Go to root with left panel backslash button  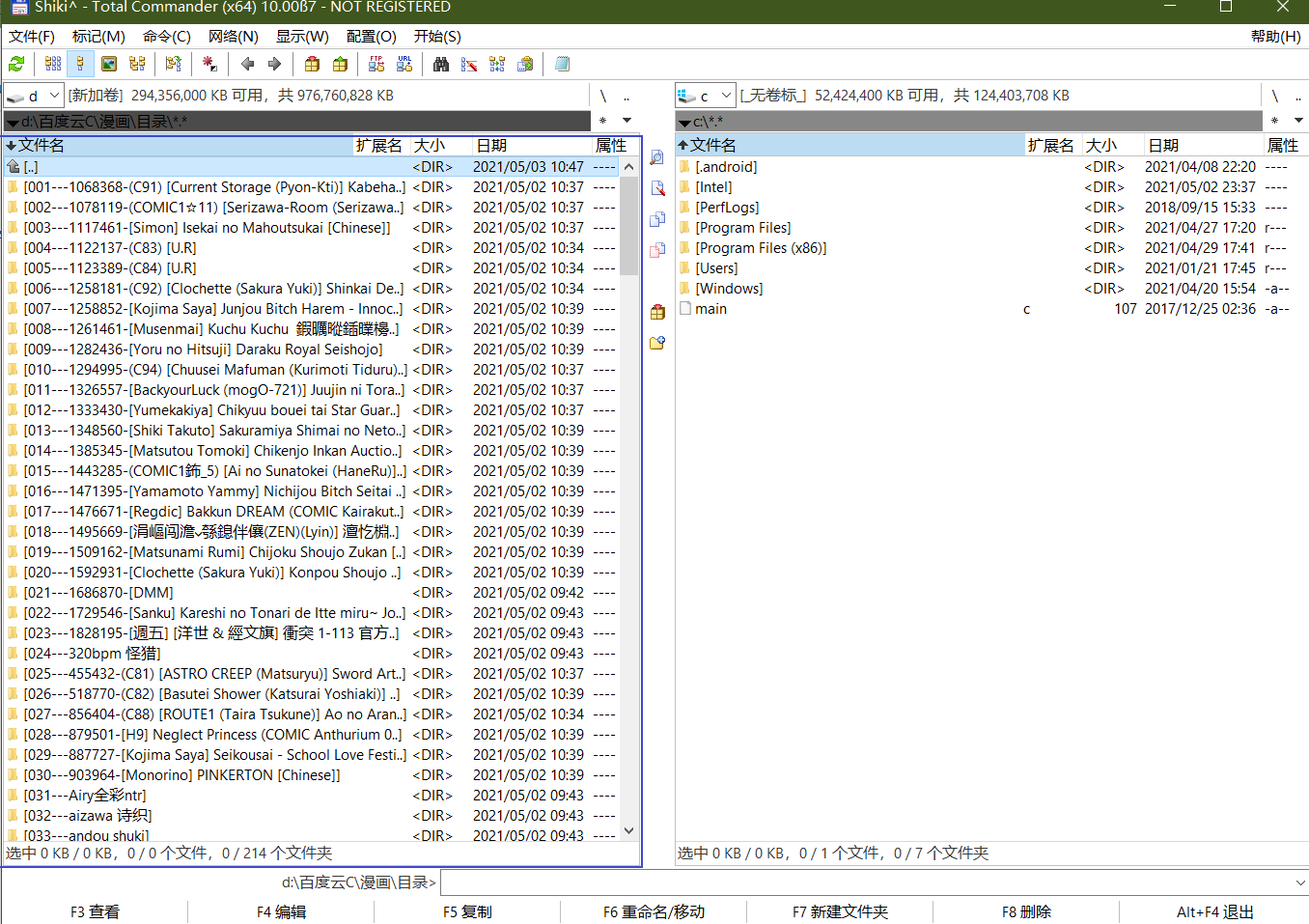603,96
